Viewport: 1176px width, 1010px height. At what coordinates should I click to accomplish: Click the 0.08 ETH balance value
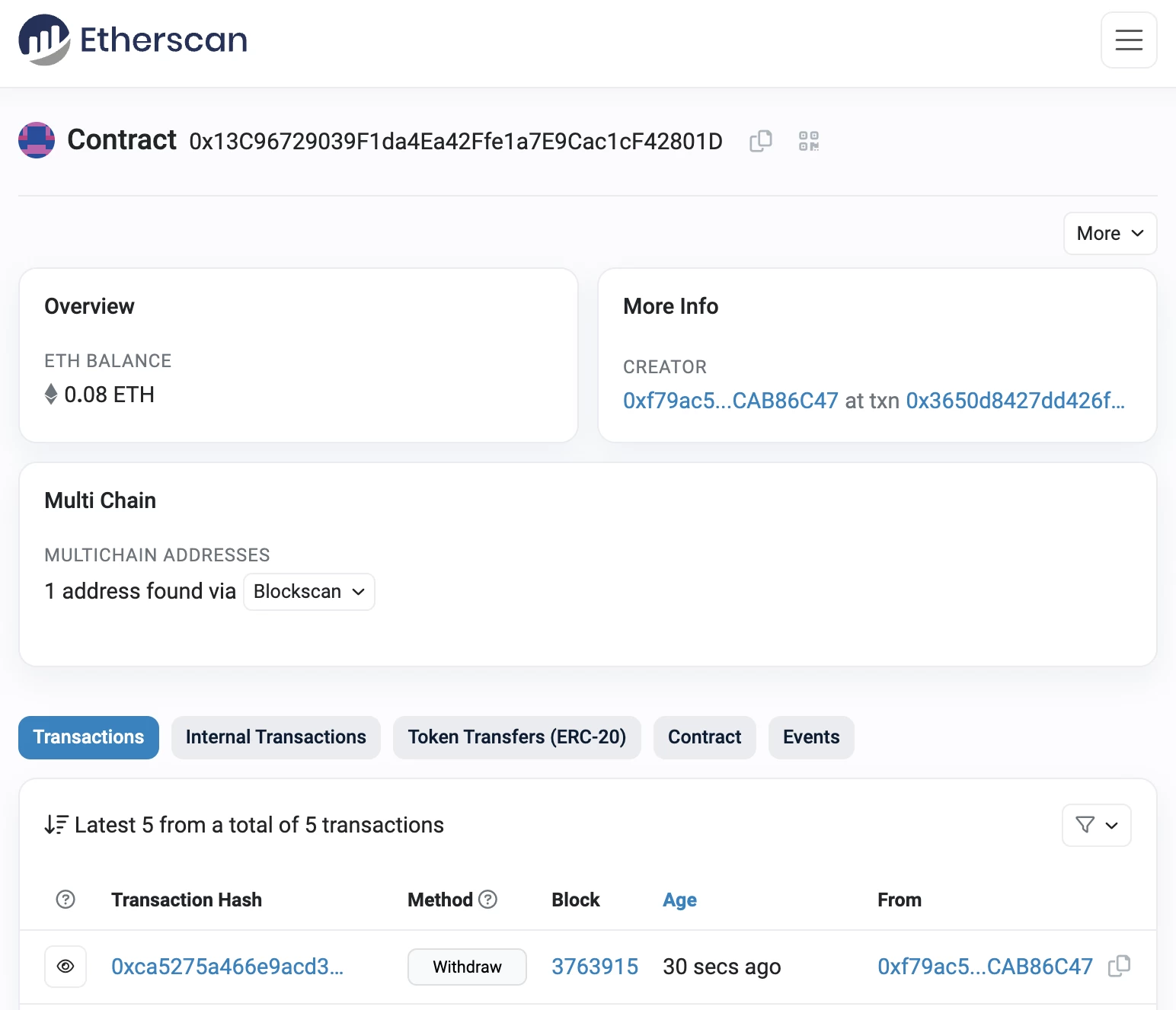109,395
